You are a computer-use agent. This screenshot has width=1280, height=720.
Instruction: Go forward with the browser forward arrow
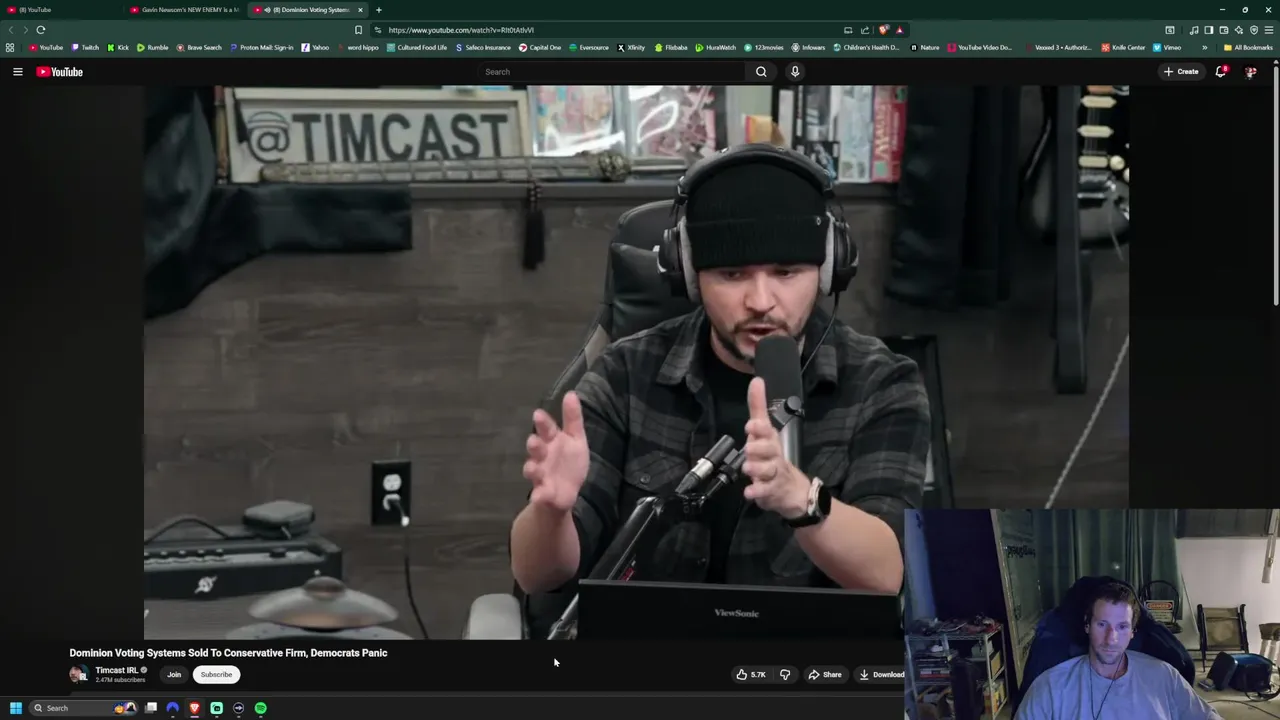[x=26, y=30]
